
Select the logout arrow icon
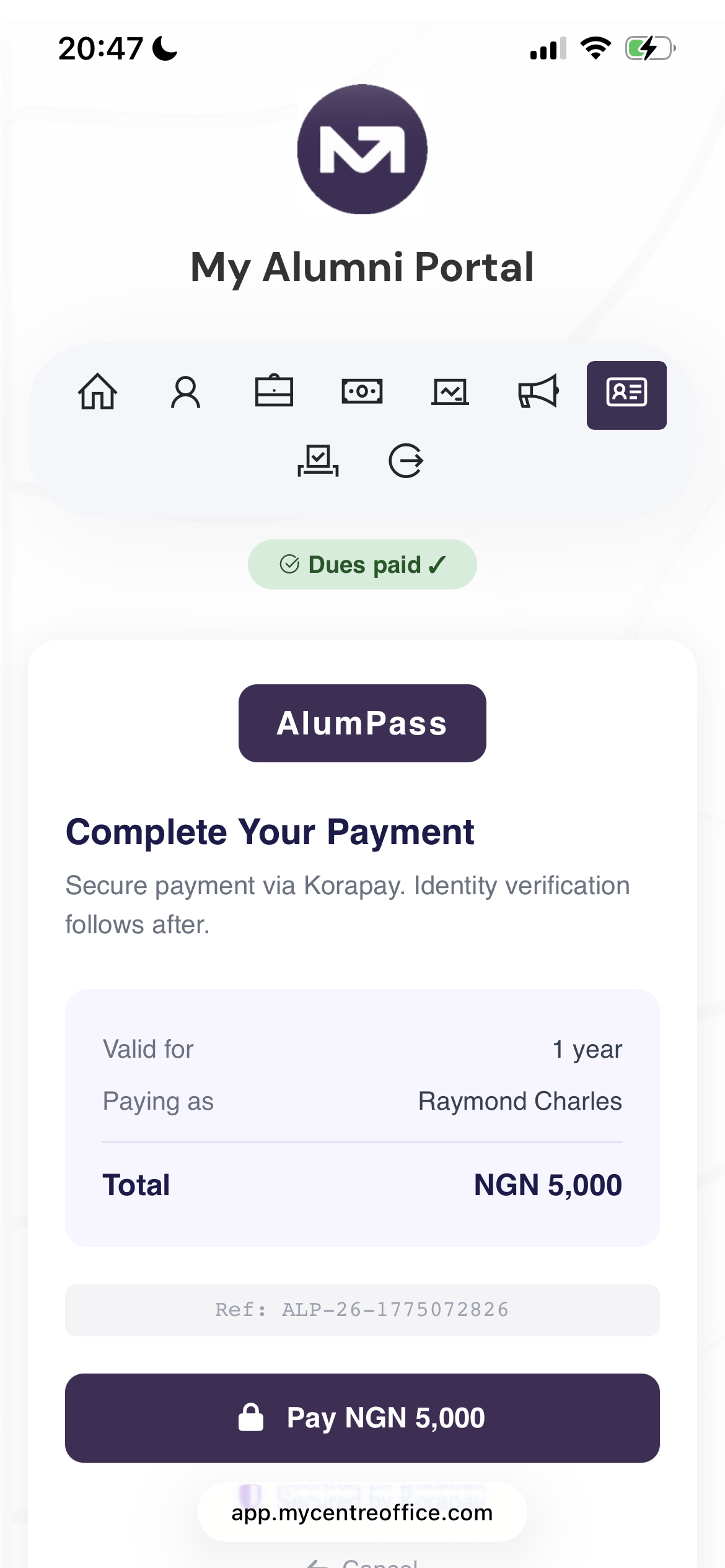pos(406,460)
